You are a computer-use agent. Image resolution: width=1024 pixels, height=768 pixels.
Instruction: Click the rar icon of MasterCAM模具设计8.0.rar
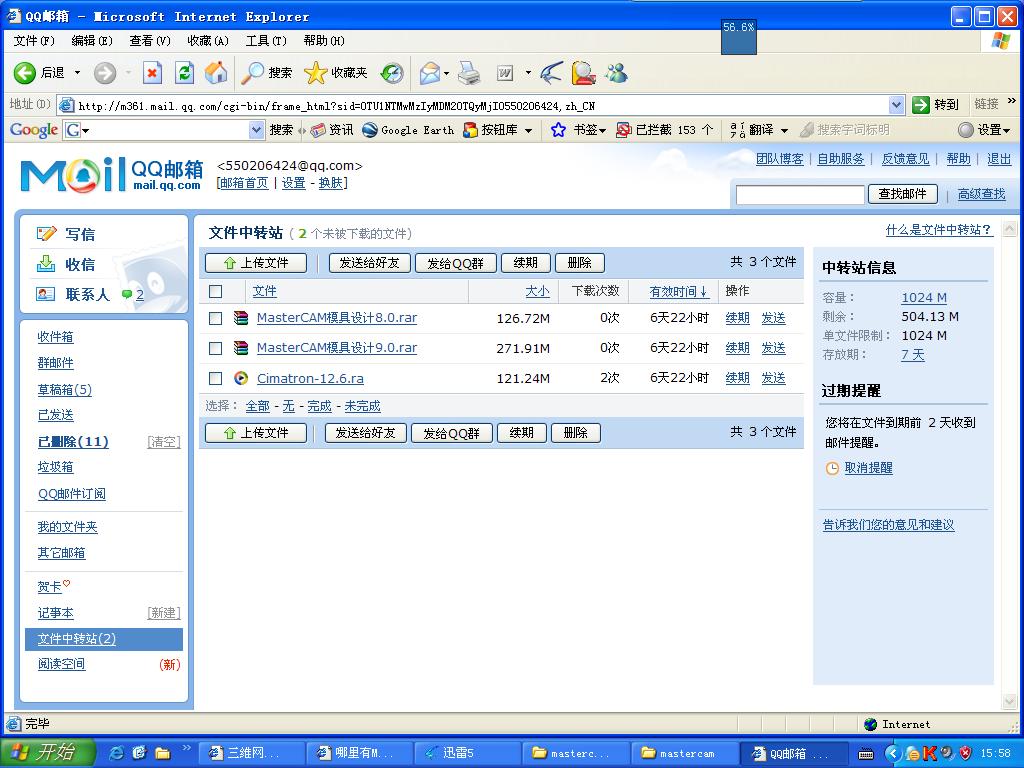[x=241, y=318]
